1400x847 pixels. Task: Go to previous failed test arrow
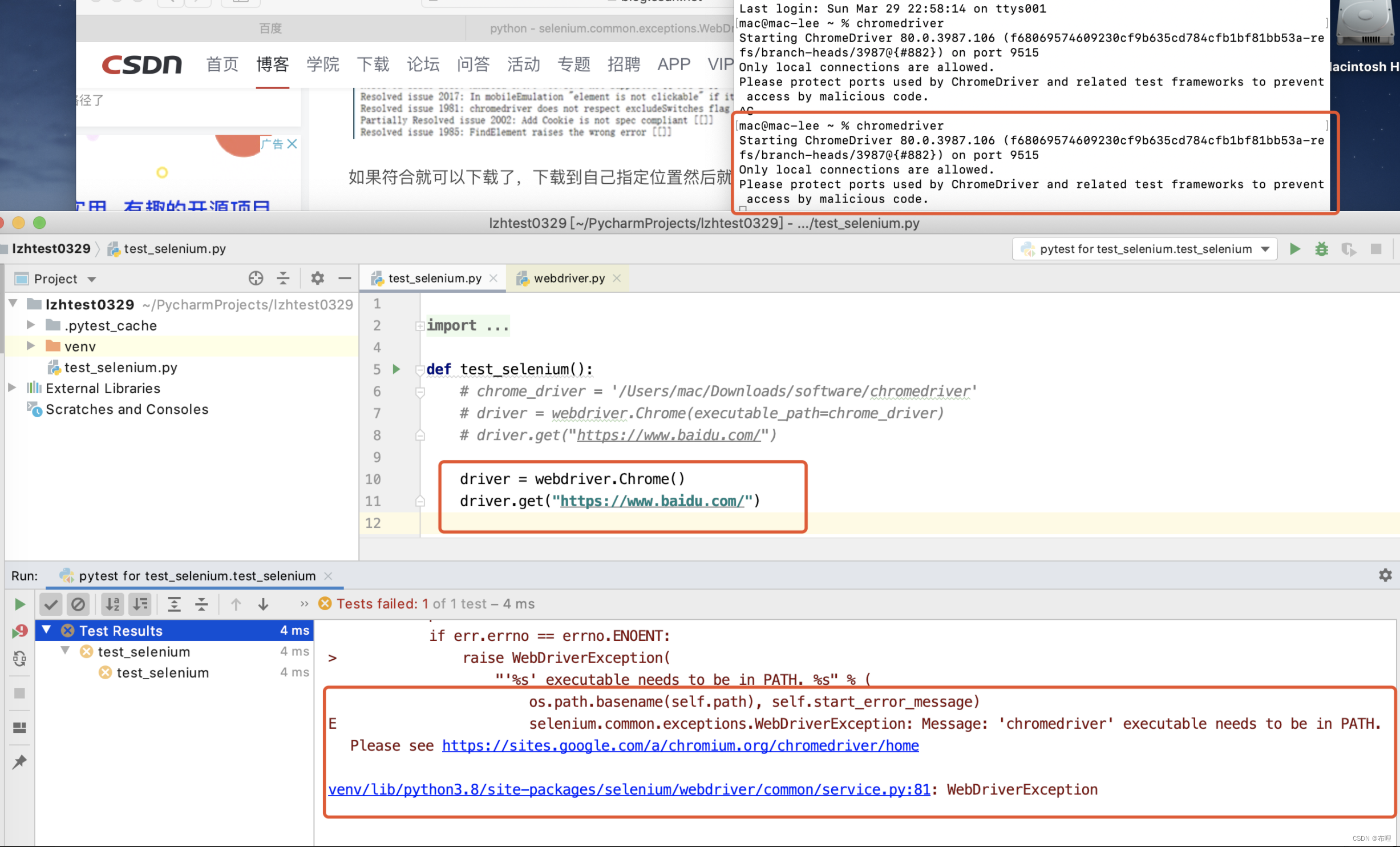coord(236,604)
